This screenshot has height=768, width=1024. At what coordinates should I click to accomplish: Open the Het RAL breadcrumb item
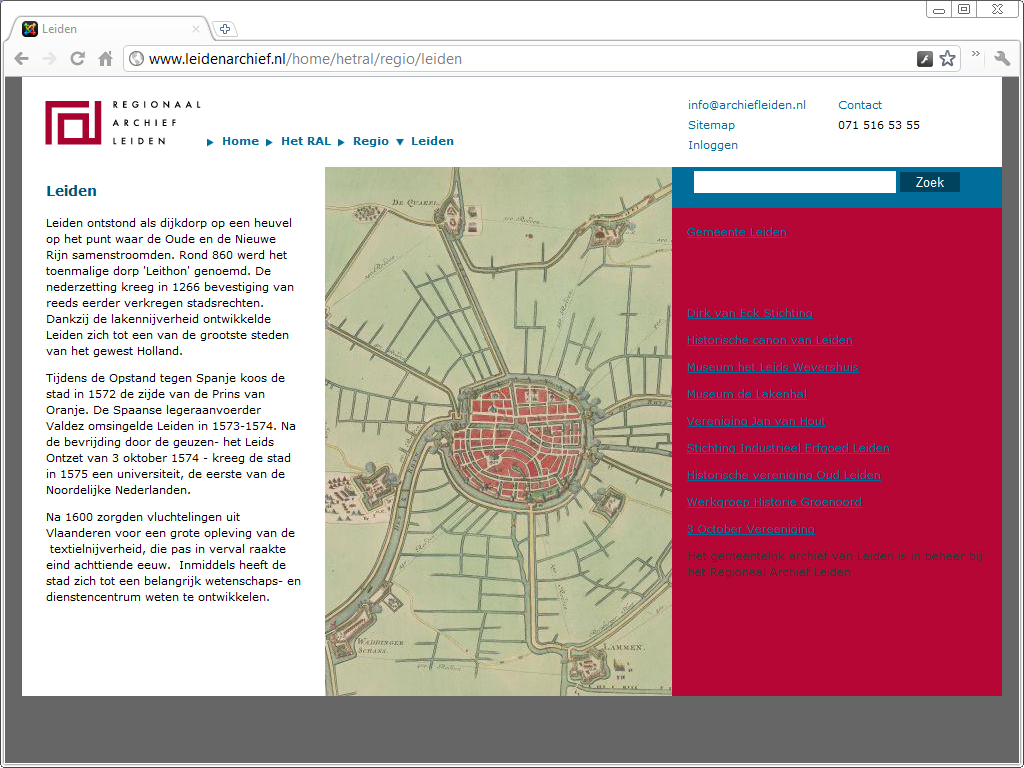pos(306,141)
